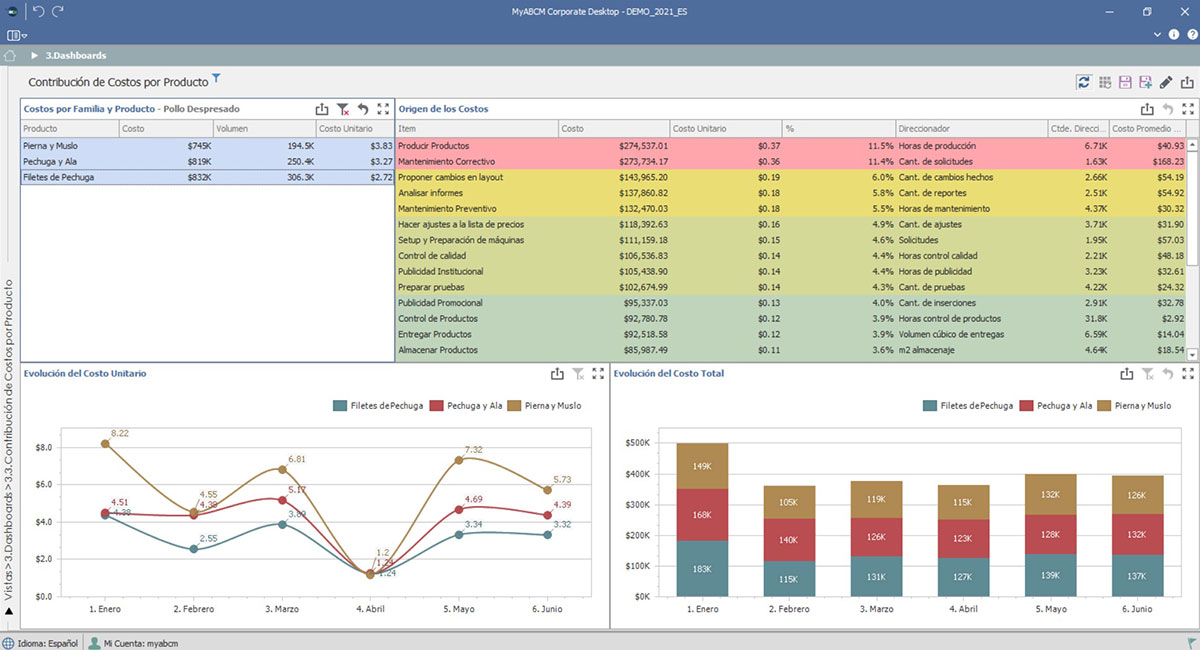1200x650 pixels.
Task: Sort by the Costo Unitario column in product table
Action: pyautogui.click(x=345, y=129)
